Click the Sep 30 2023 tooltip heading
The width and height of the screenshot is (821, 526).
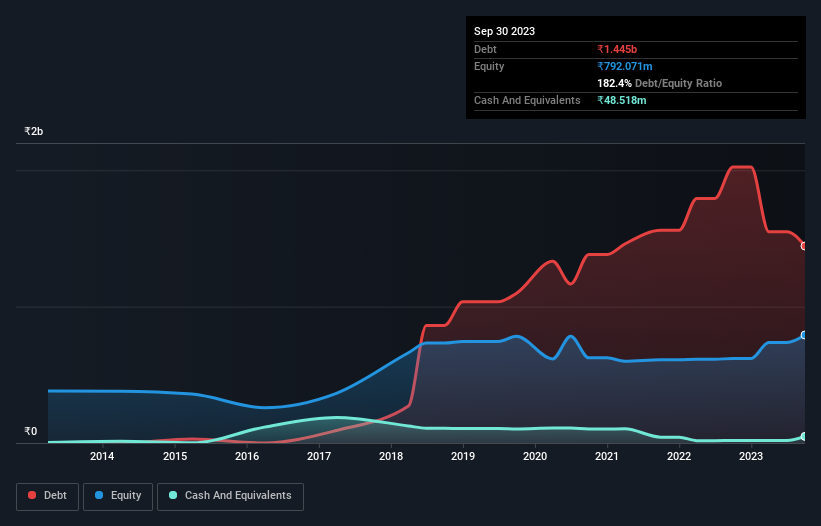(x=504, y=31)
